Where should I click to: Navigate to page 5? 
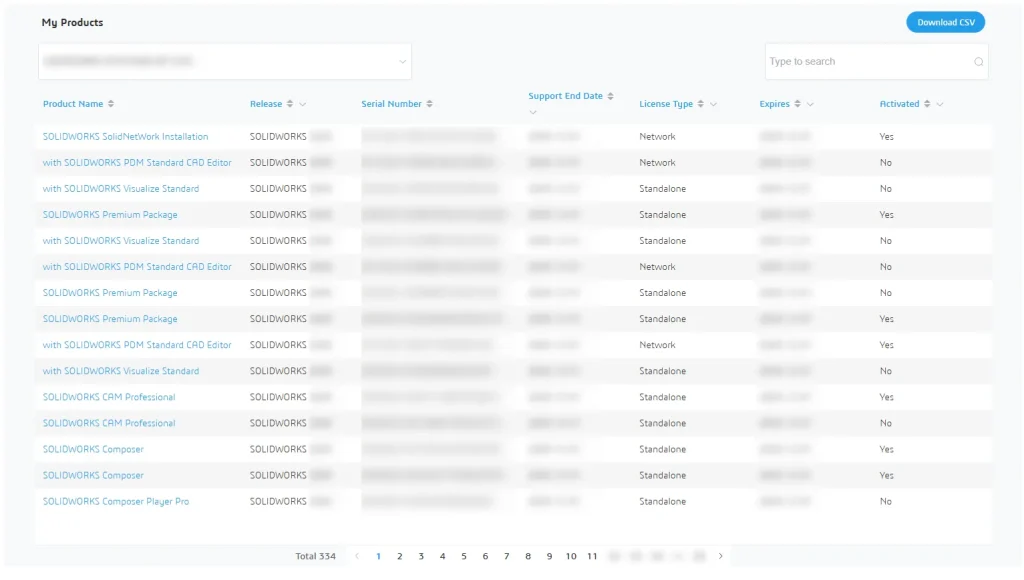[464, 556]
